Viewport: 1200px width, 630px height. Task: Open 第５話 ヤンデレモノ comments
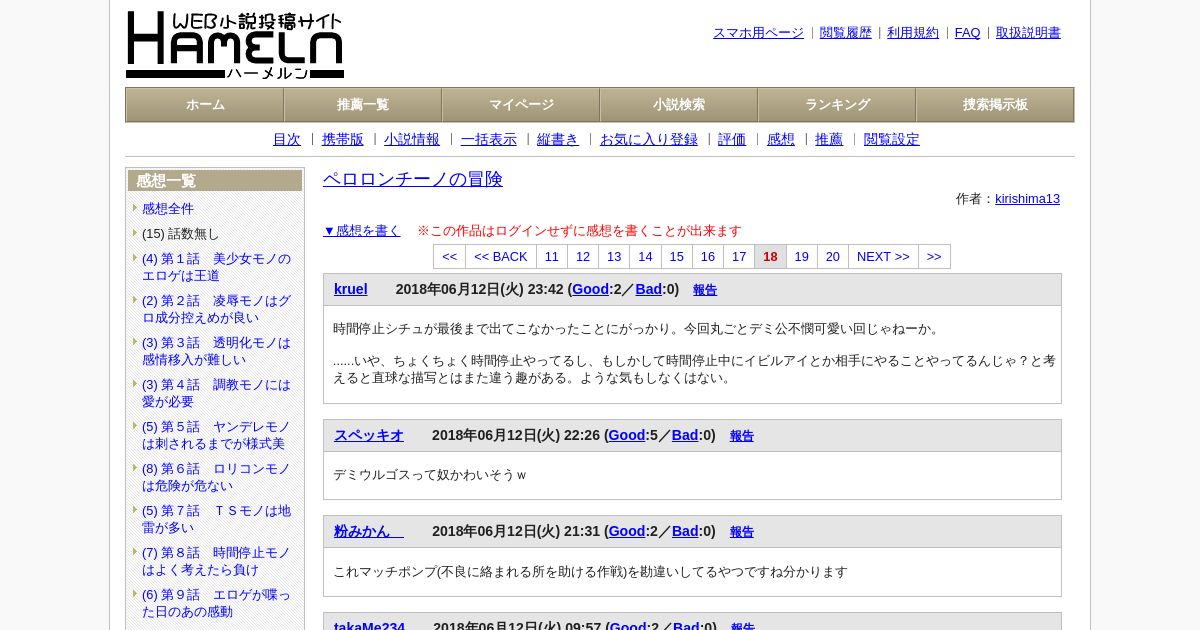[x=216, y=435]
